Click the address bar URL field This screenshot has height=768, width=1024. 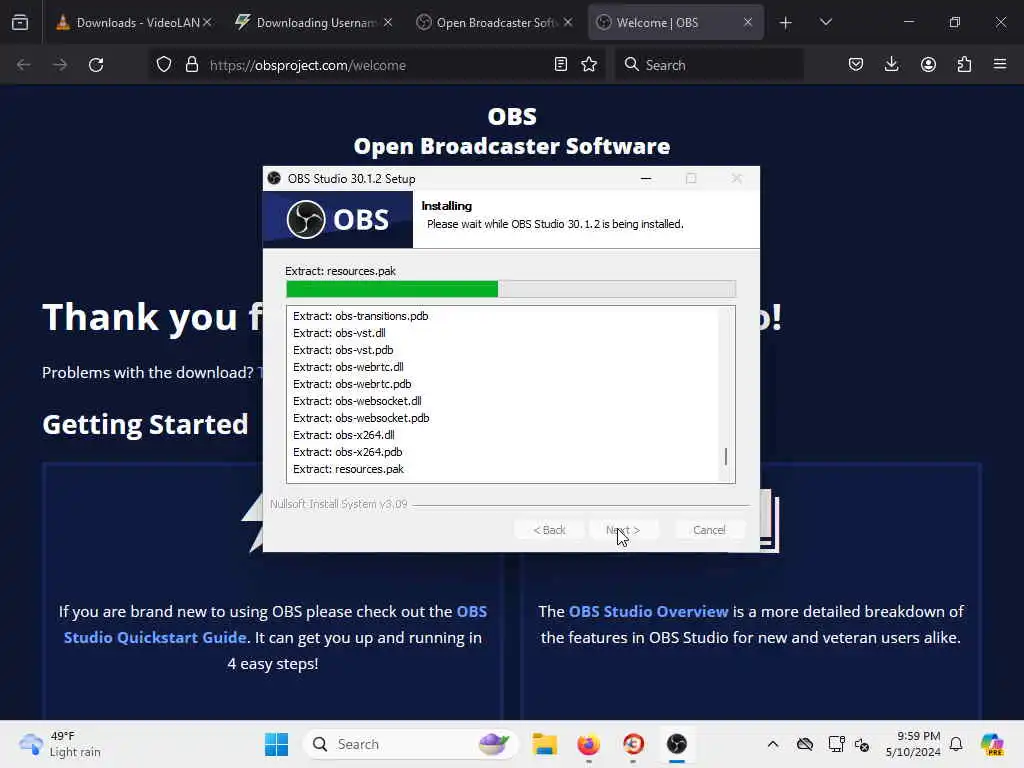(376, 65)
